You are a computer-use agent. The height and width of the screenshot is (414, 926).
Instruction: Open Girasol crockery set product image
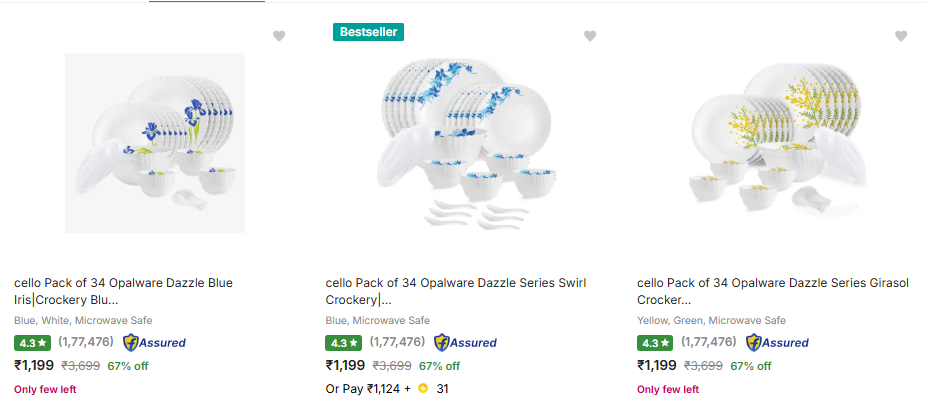(x=777, y=143)
